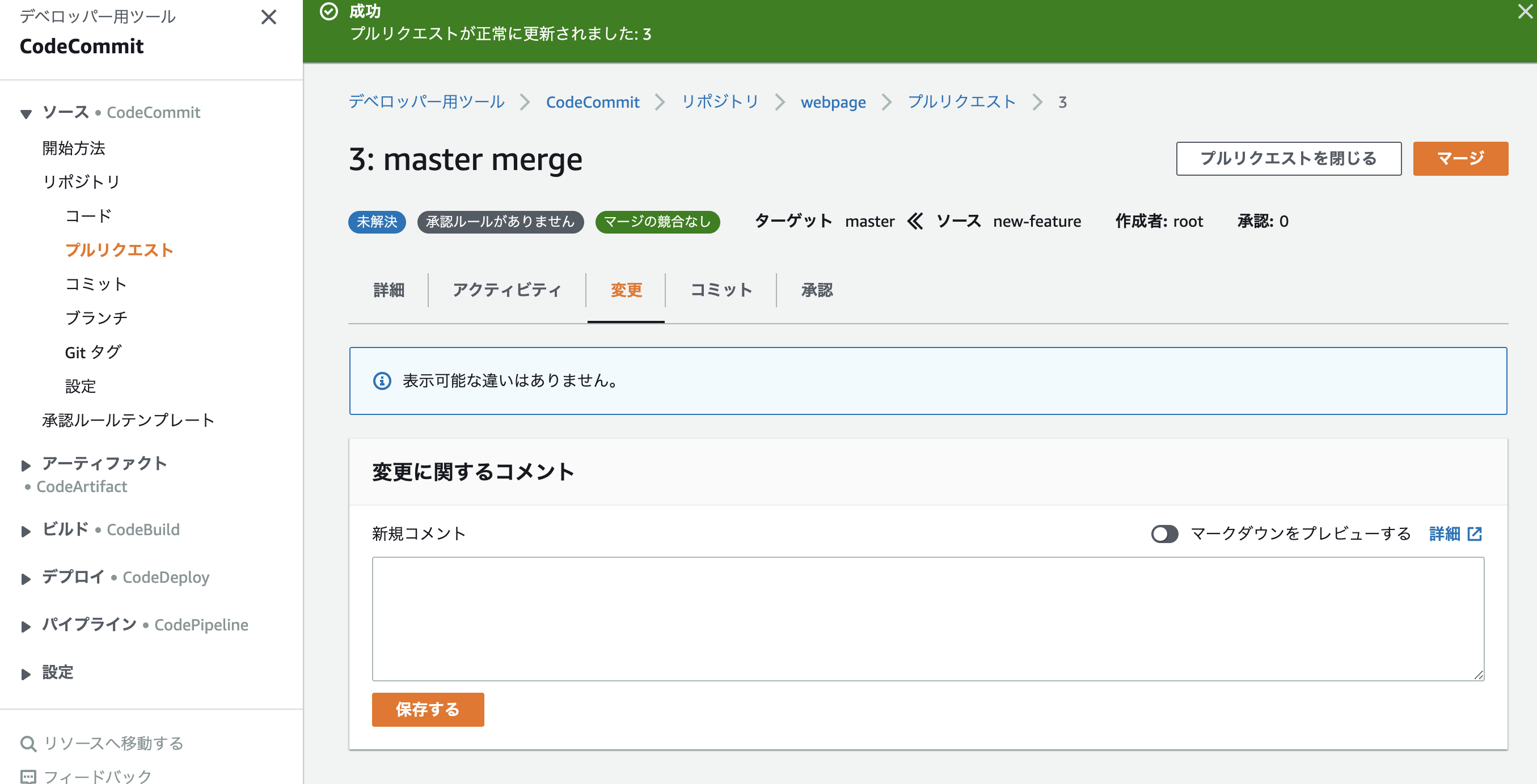The width and height of the screenshot is (1537, 784).
Task: Toggle マークダウンをプレビューする switch
Action: (x=1164, y=533)
